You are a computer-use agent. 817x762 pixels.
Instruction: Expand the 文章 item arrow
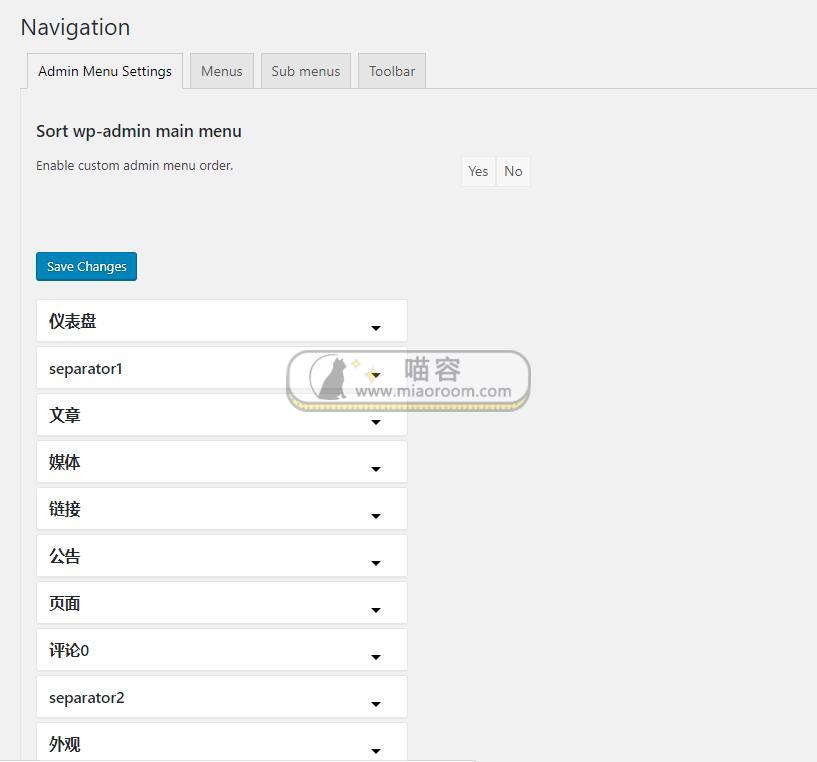tap(376, 422)
